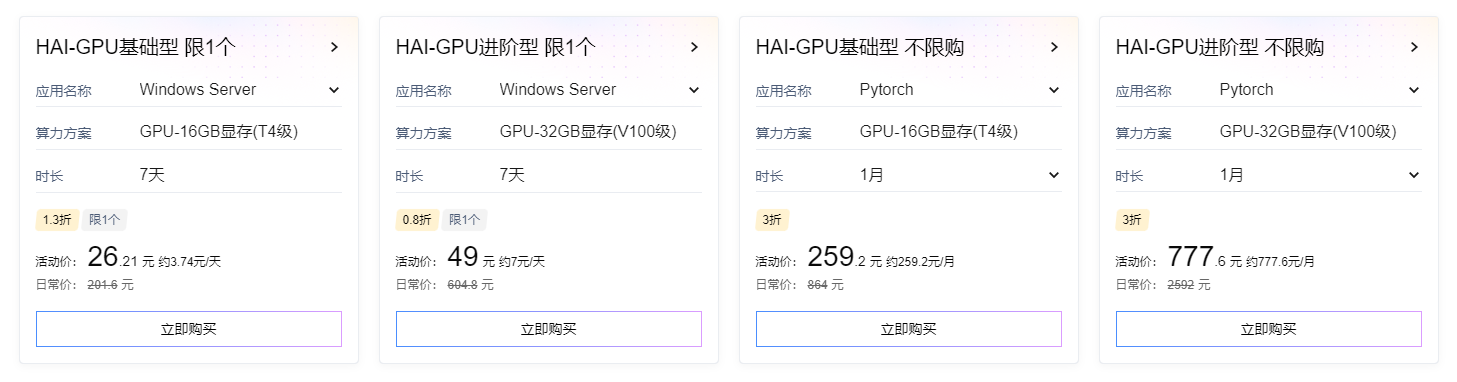This screenshot has width=1457, height=382.
Task: Click the 1.3折 discount tag
Action: [57, 220]
